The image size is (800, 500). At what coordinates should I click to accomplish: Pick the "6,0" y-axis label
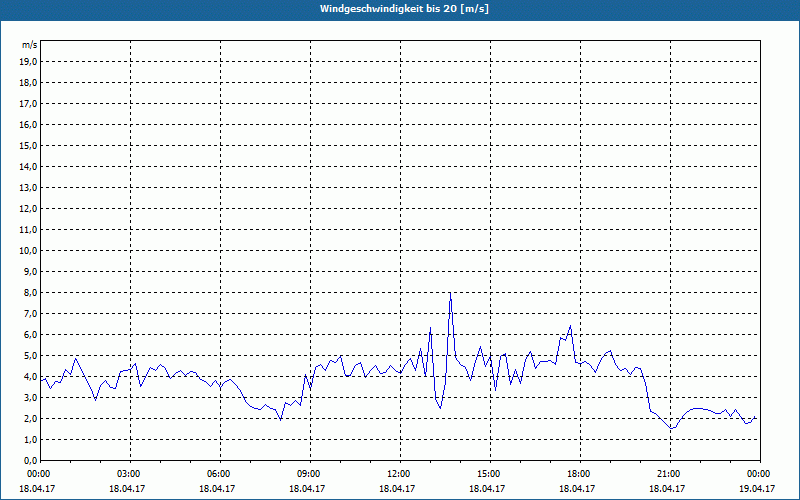[x=32, y=334]
